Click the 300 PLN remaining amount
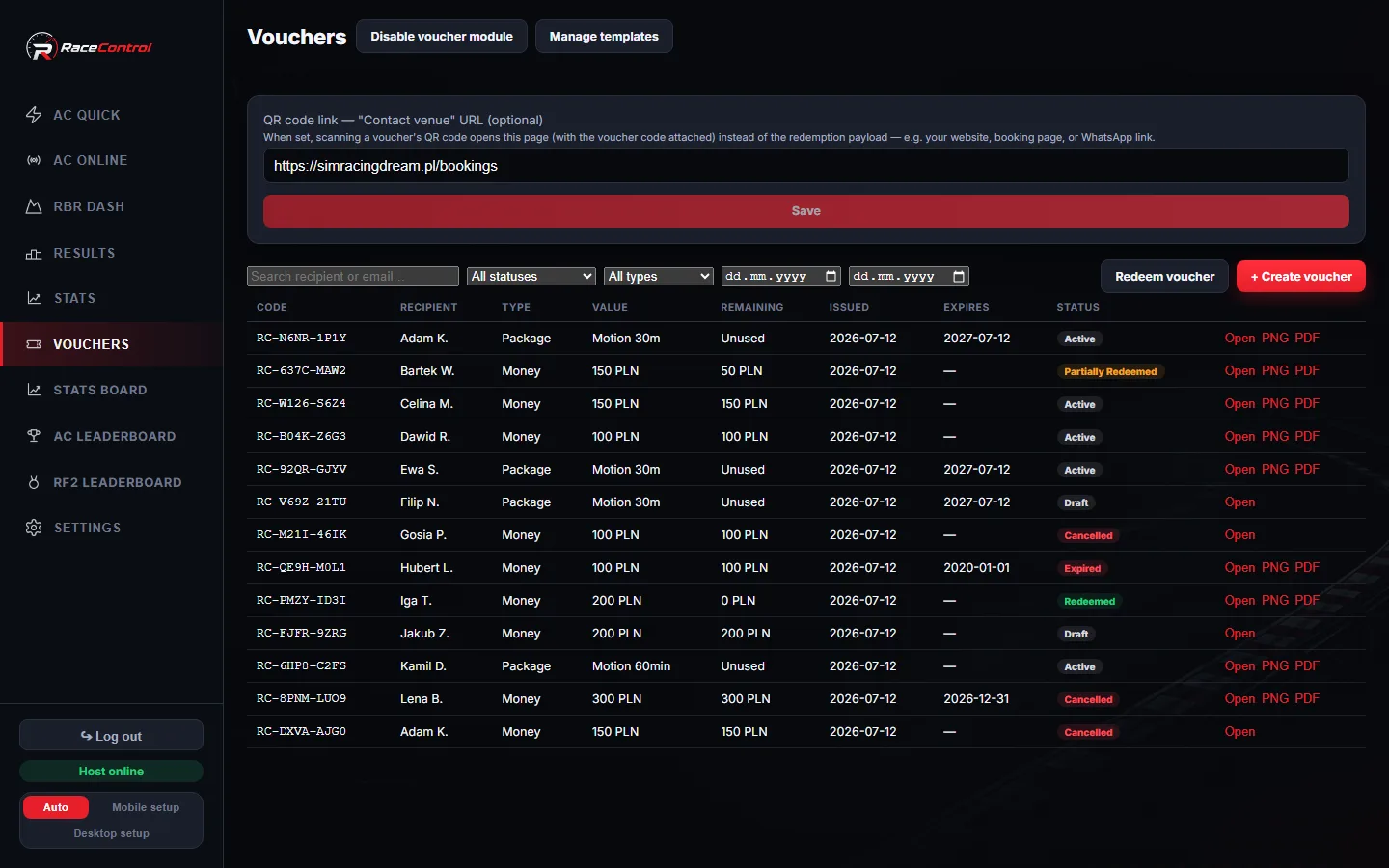Image resolution: width=1389 pixels, height=868 pixels. pyautogui.click(x=746, y=698)
